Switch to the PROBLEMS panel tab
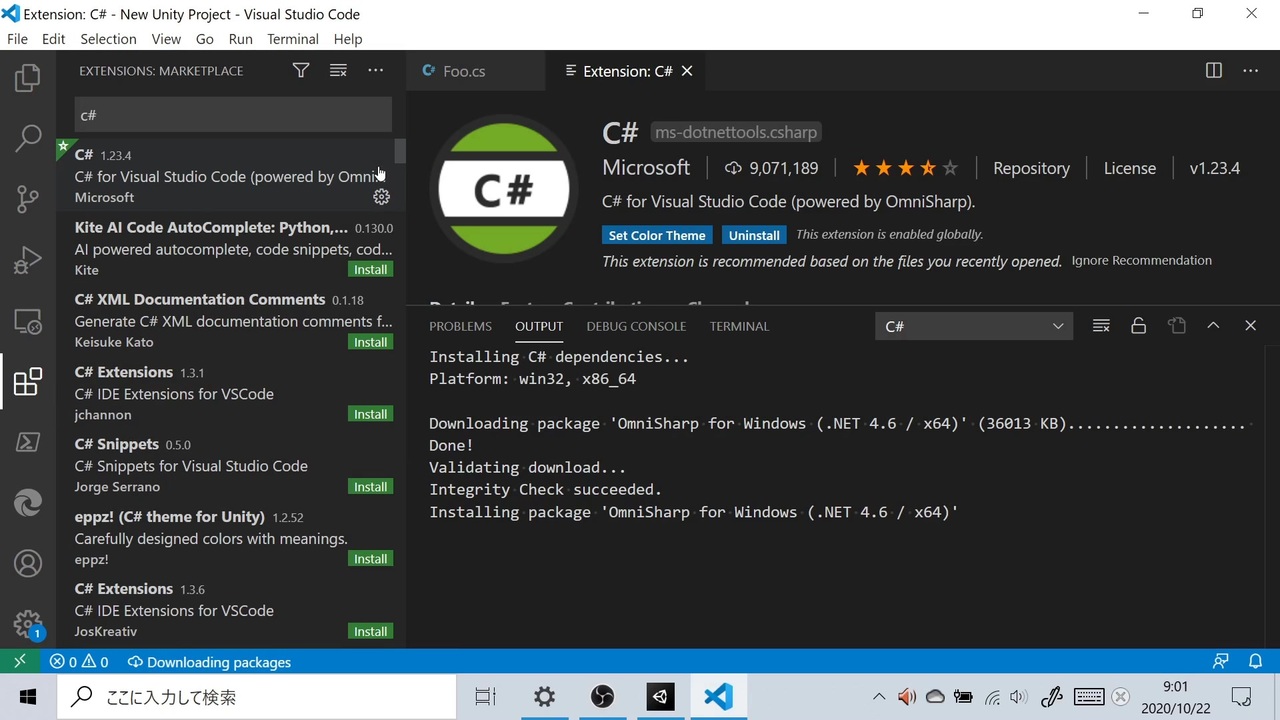This screenshot has width=1280, height=720. point(460,326)
